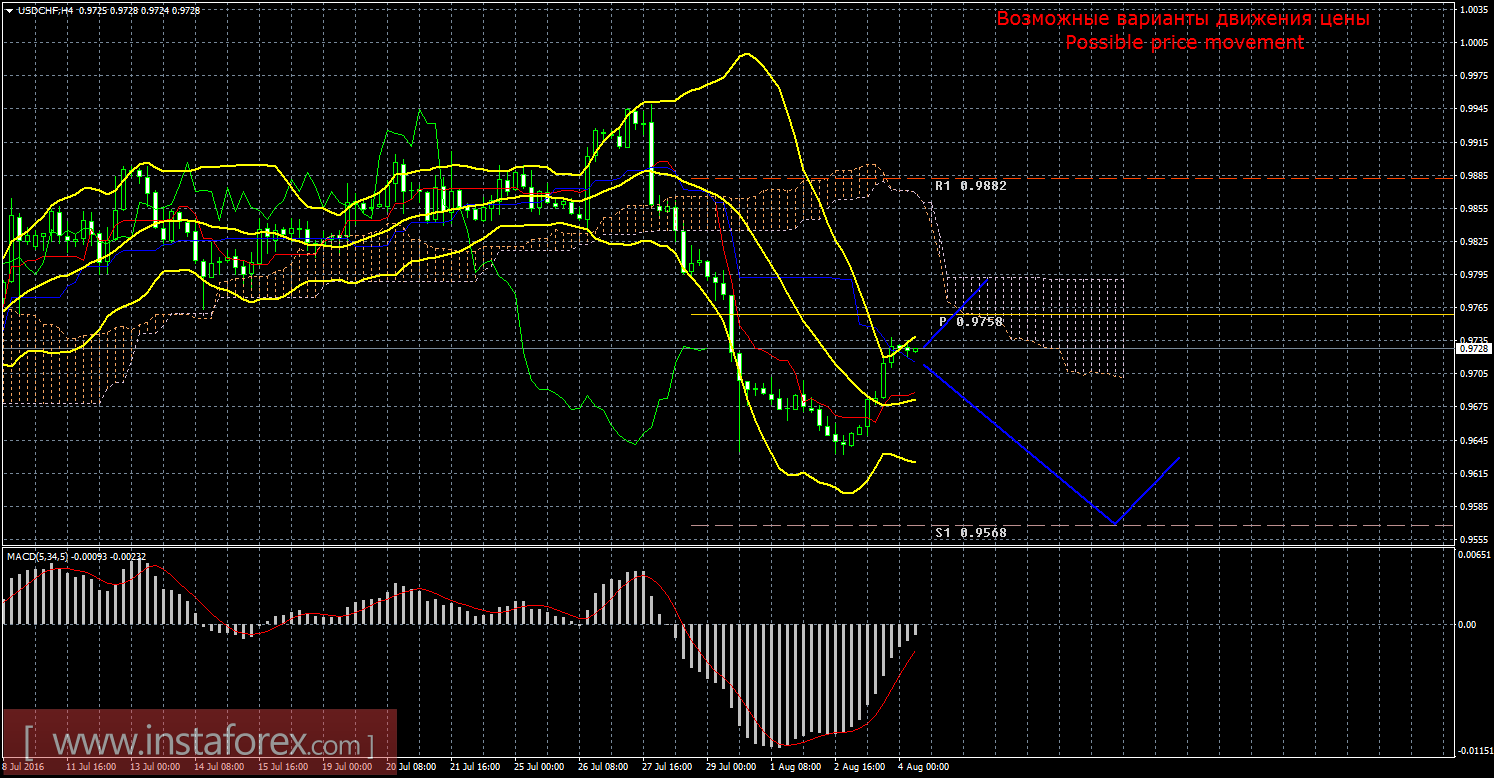
Task: Click the 21 Jul 16:00 time label
Action: click(475, 768)
